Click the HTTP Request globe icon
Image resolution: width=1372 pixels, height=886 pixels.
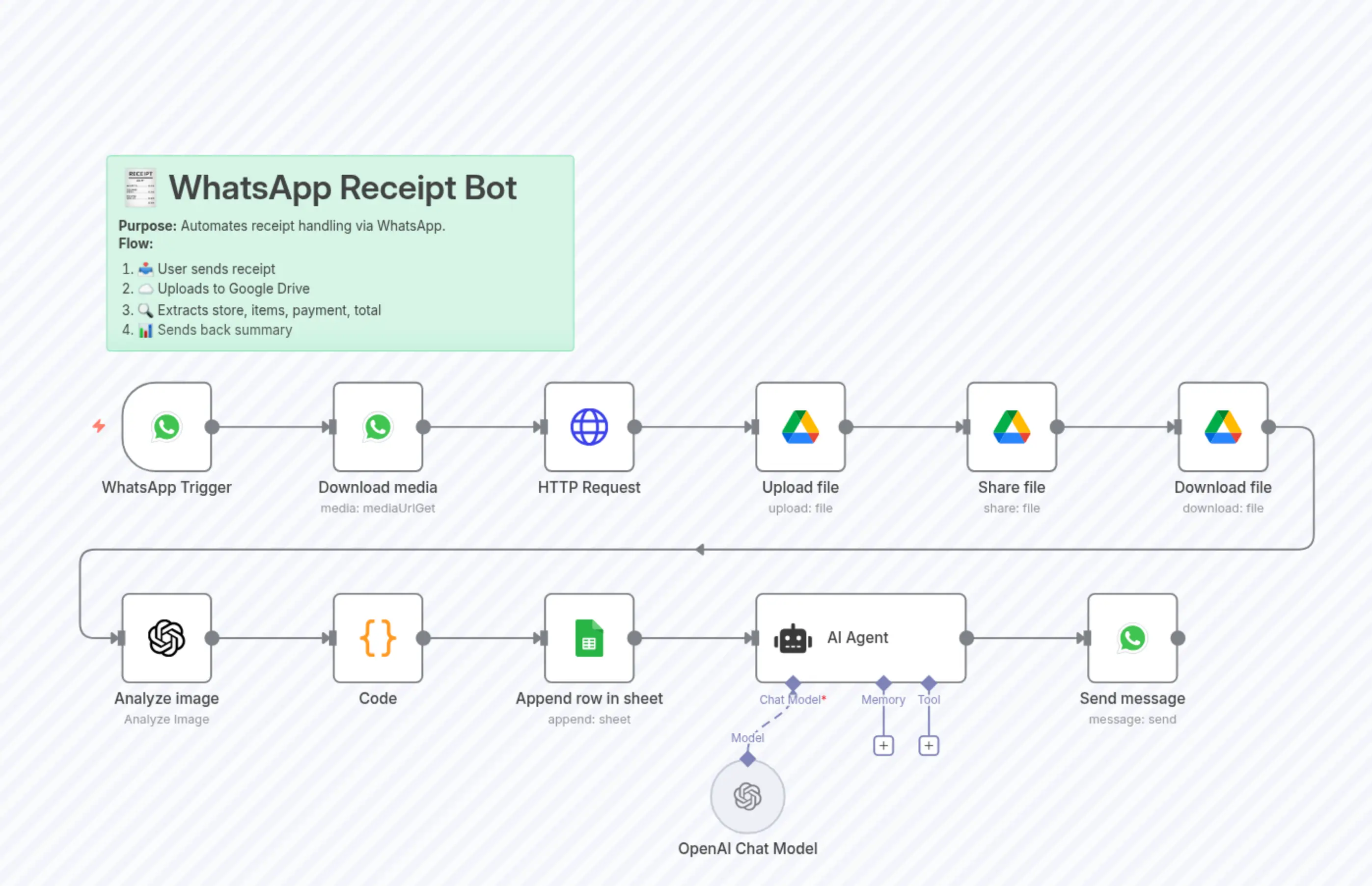(589, 427)
